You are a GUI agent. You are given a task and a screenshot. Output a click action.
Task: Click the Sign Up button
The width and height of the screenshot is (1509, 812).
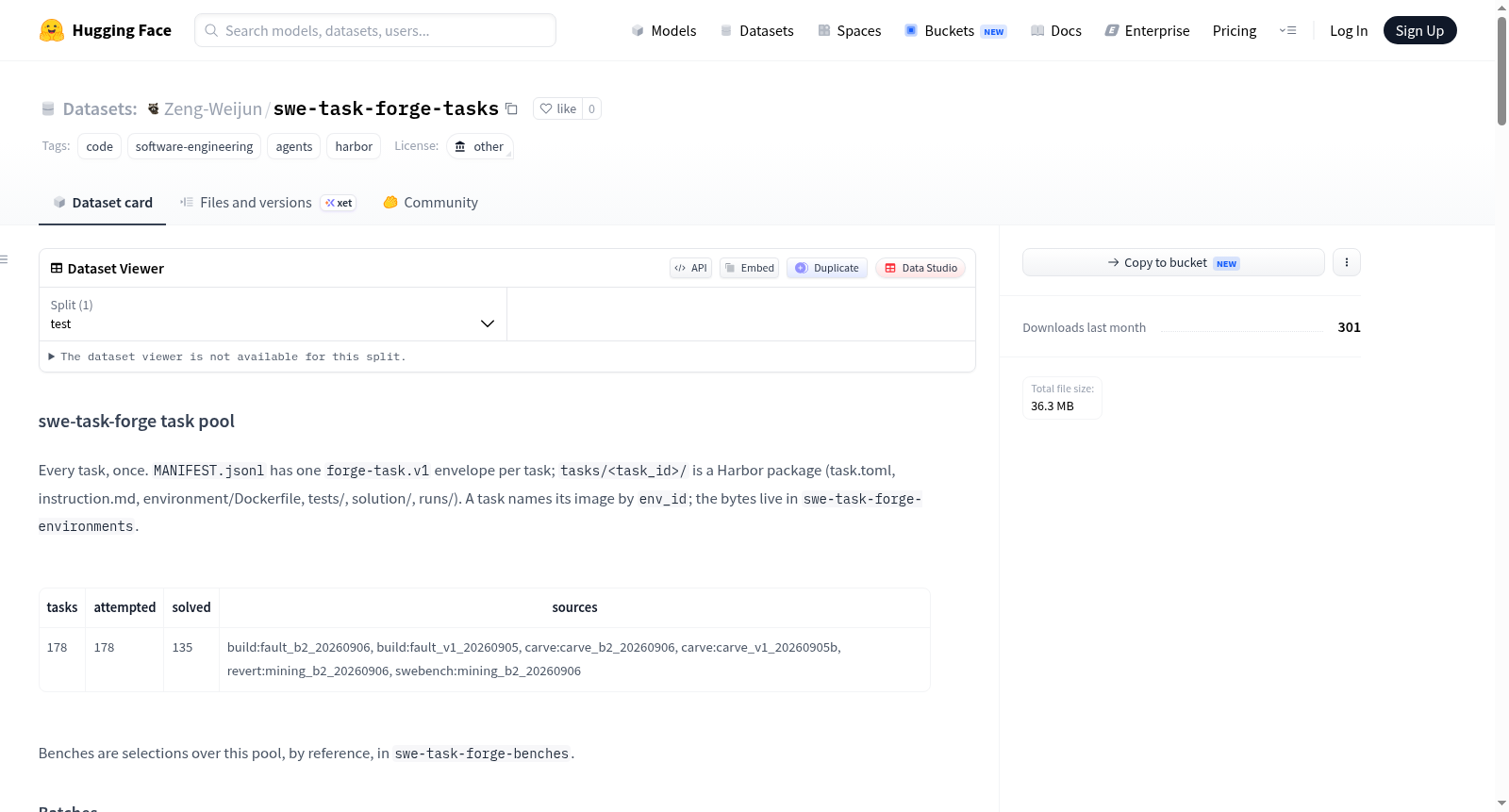click(1419, 30)
